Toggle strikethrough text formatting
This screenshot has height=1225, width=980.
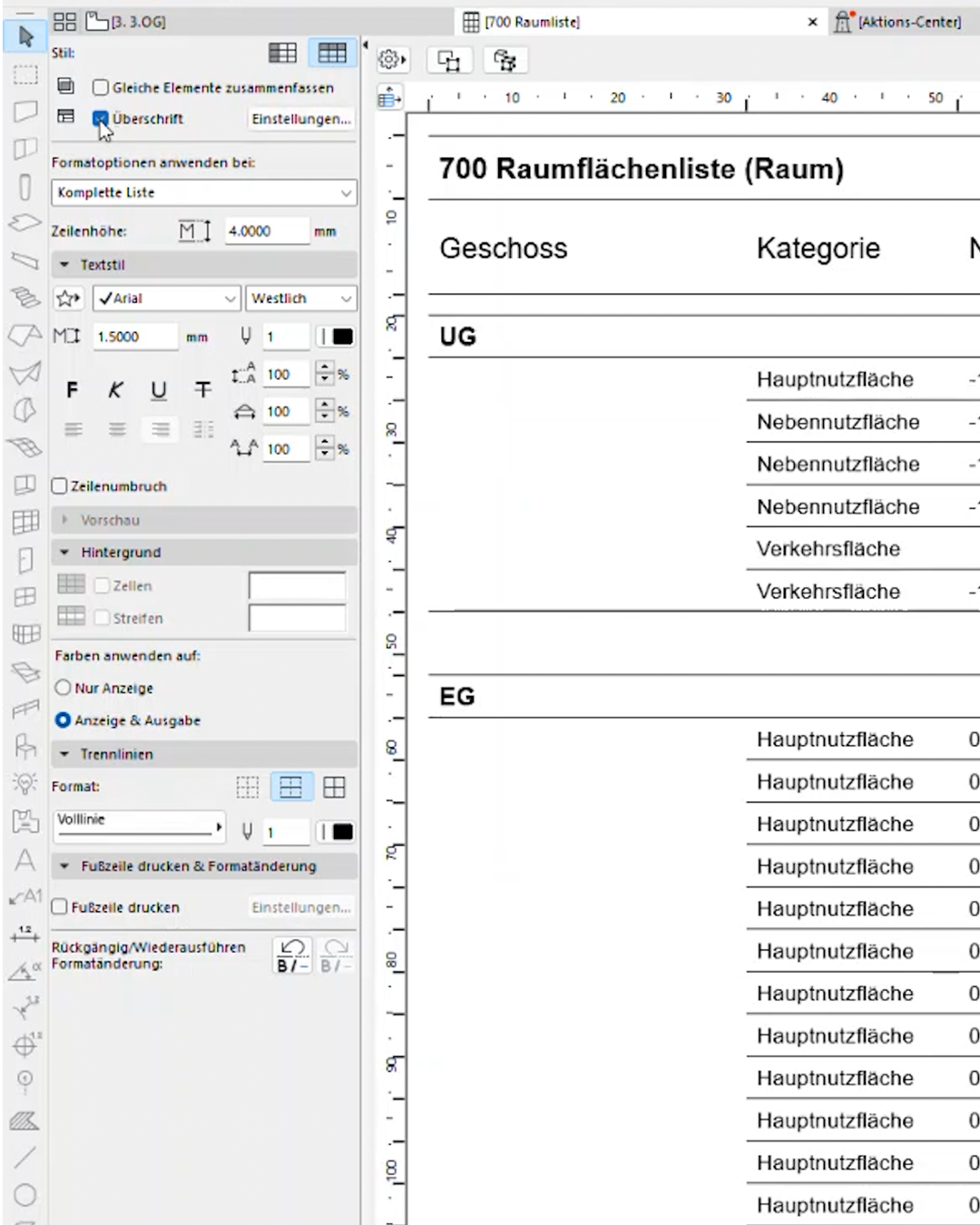(202, 390)
